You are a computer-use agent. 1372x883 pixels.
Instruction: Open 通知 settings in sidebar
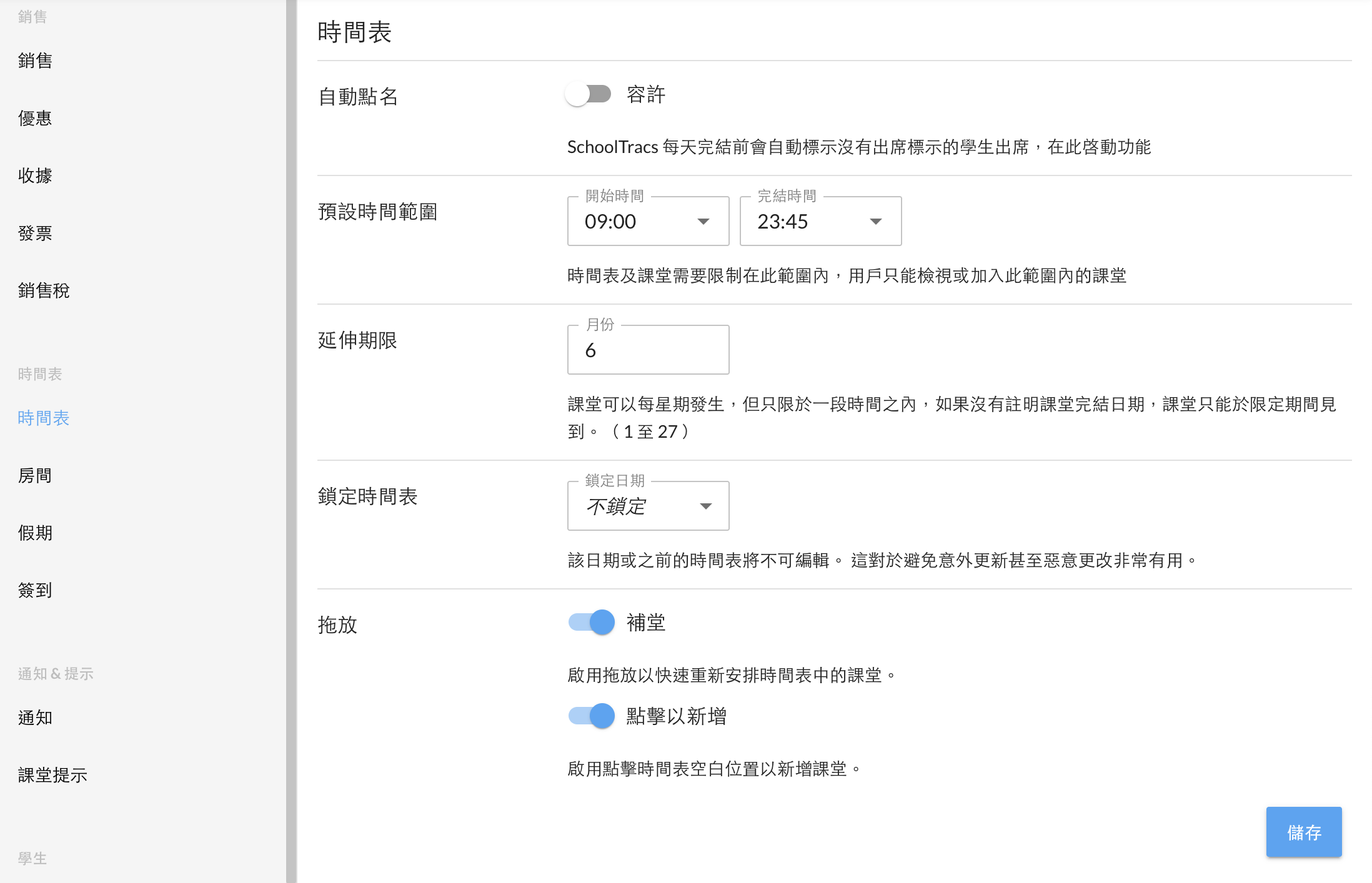tap(35, 718)
